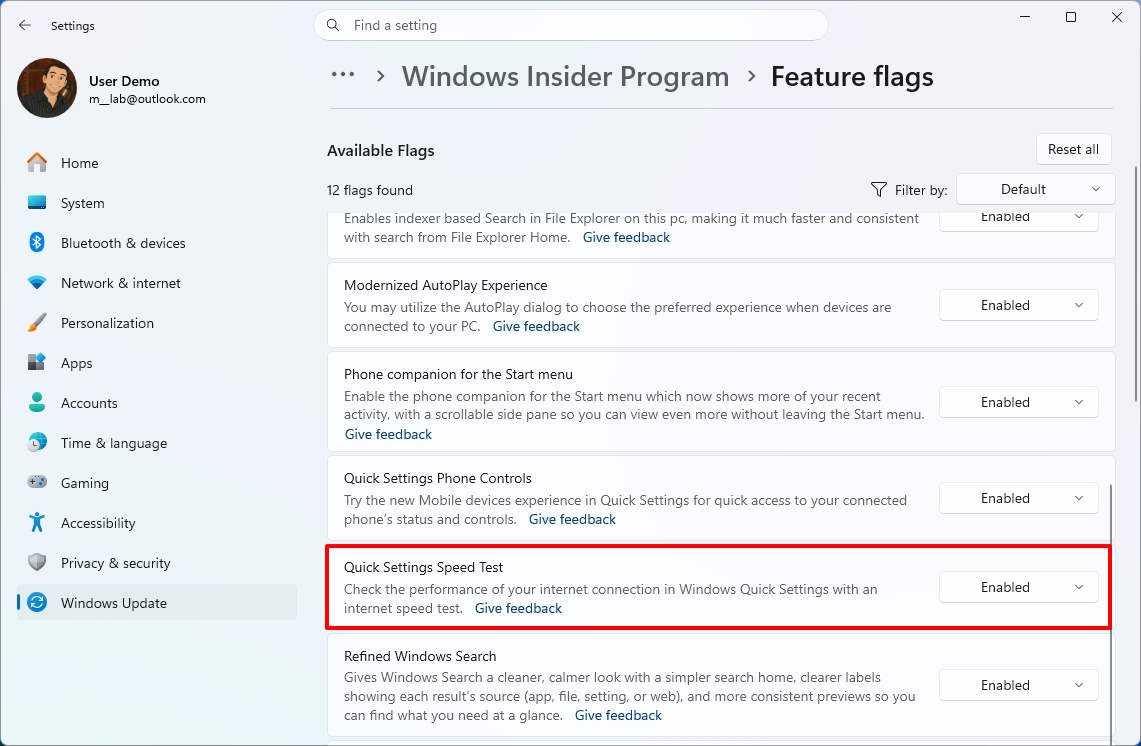This screenshot has height=746, width=1141.
Task: Expand Quick Settings Phone Controls Enabled dropdown
Action: tap(1018, 499)
